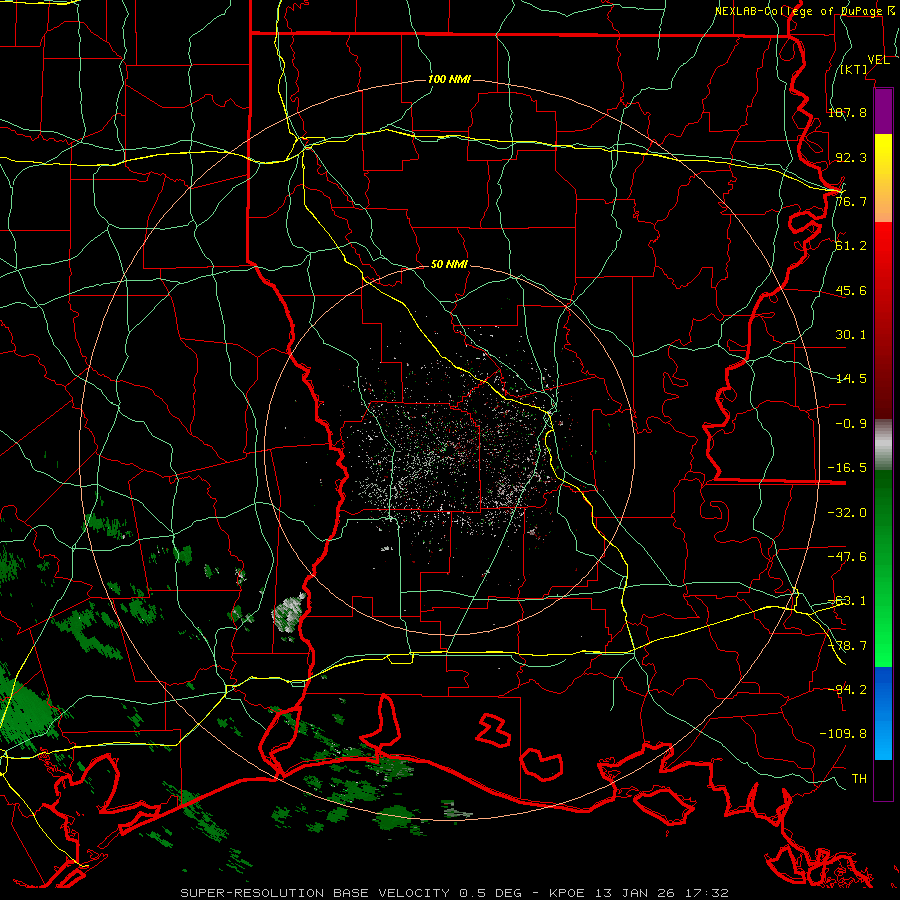Select the -78.7 scale label
This screenshot has width=900, height=900.
coord(847,646)
